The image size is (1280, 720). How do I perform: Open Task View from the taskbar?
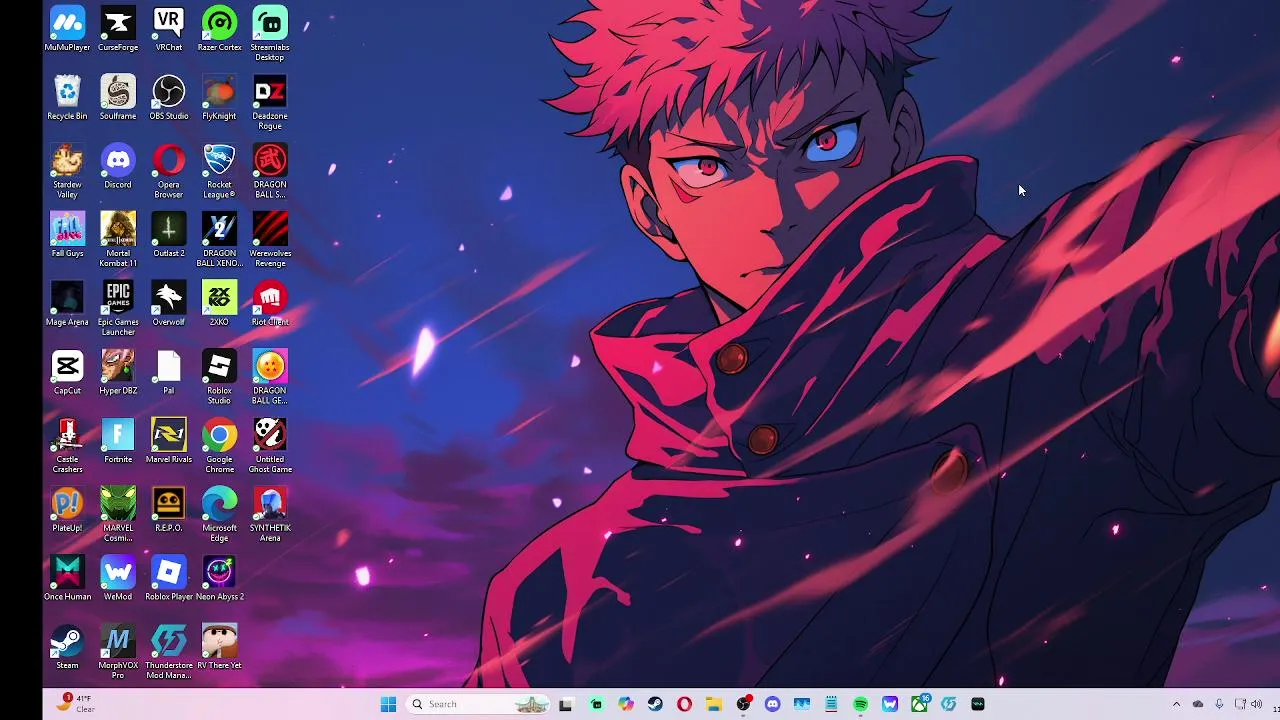click(x=566, y=704)
